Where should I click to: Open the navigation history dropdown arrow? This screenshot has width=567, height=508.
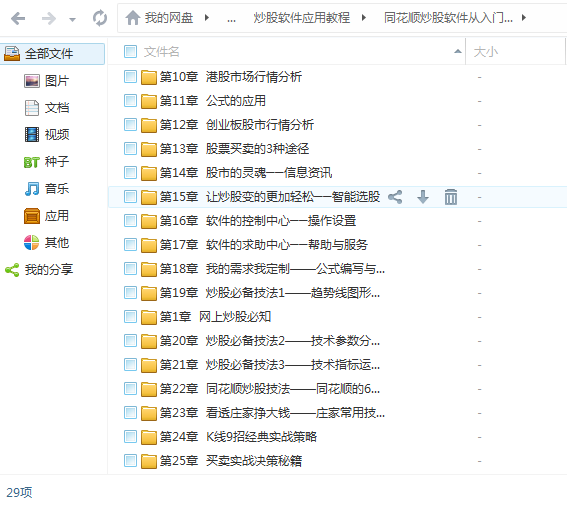point(72,20)
